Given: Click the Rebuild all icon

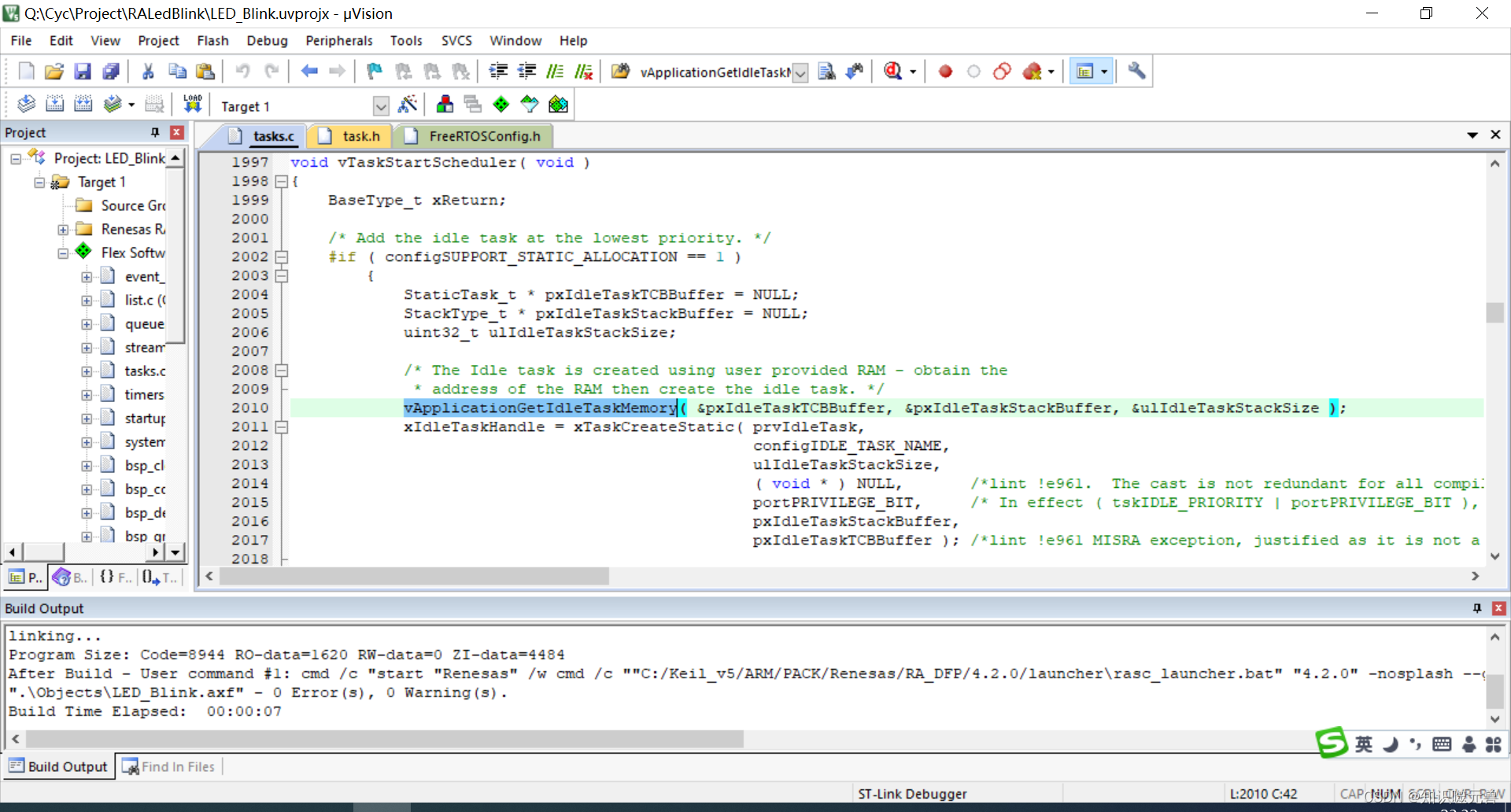Looking at the screenshot, I should point(83,104).
